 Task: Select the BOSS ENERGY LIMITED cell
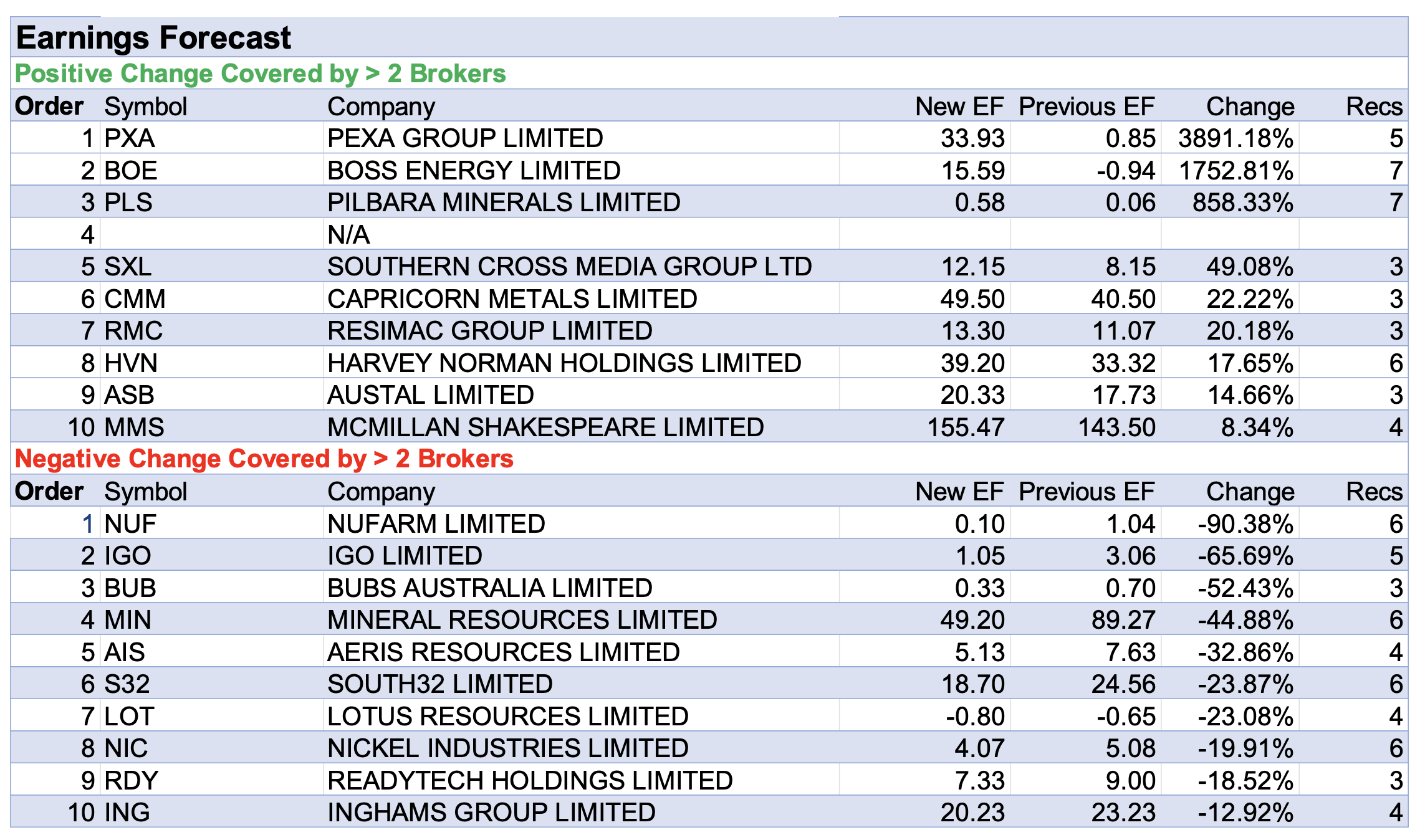[x=474, y=171]
